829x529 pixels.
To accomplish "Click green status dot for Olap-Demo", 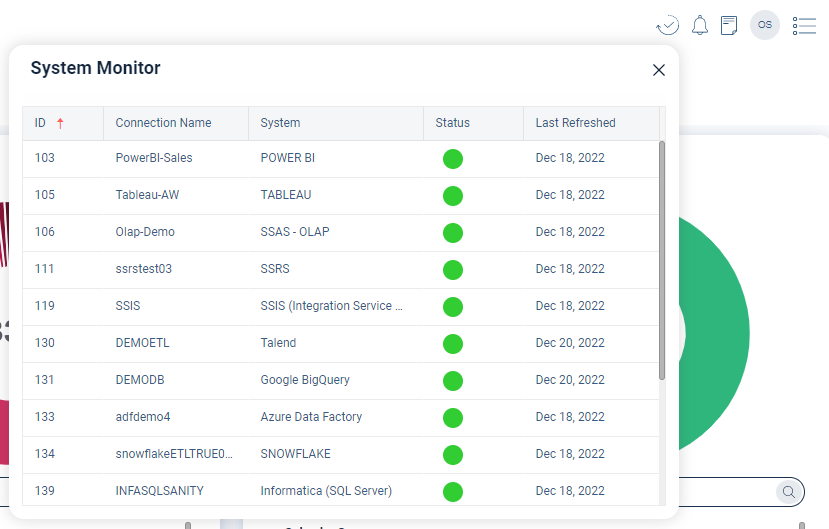I will tap(453, 233).
